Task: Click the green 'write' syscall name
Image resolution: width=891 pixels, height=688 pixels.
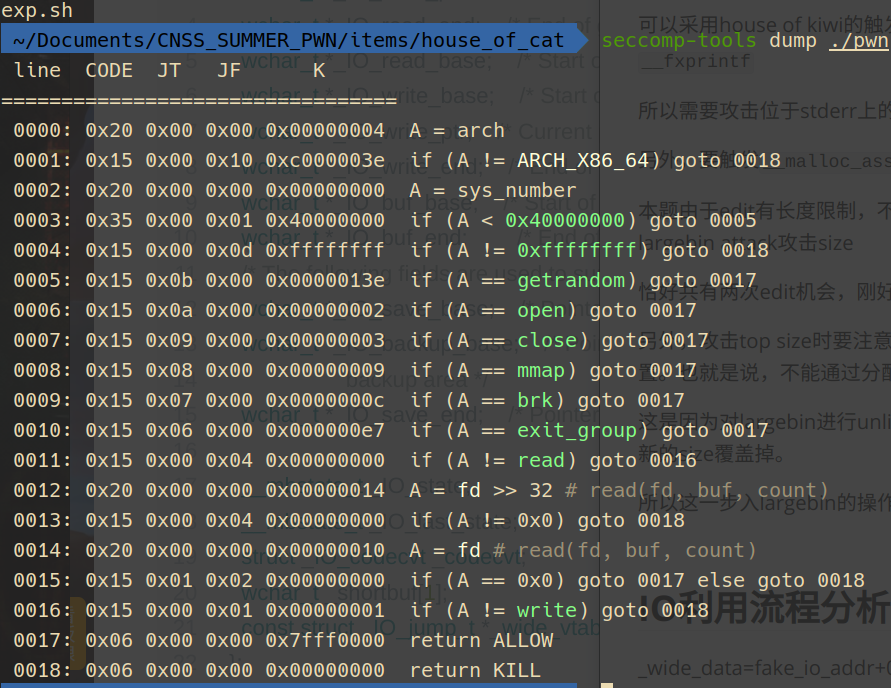Action: pos(547,611)
